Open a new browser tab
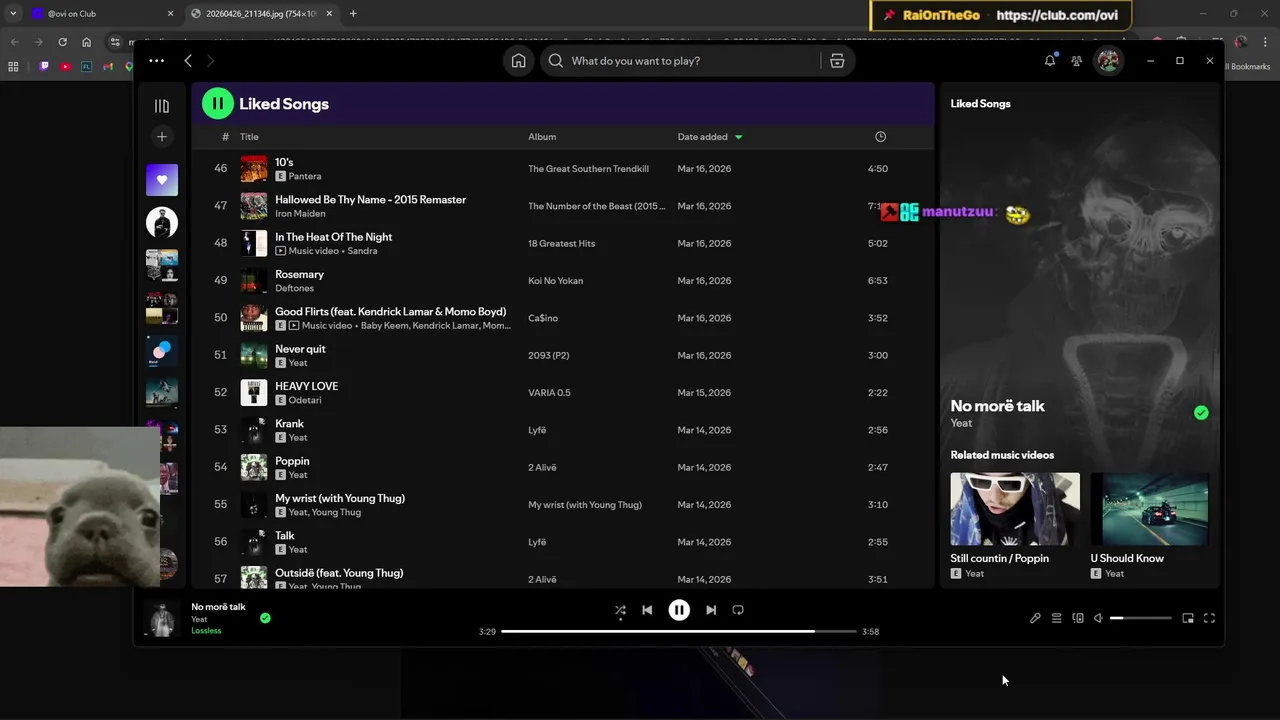Viewport: 1280px width, 720px height. (353, 14)
